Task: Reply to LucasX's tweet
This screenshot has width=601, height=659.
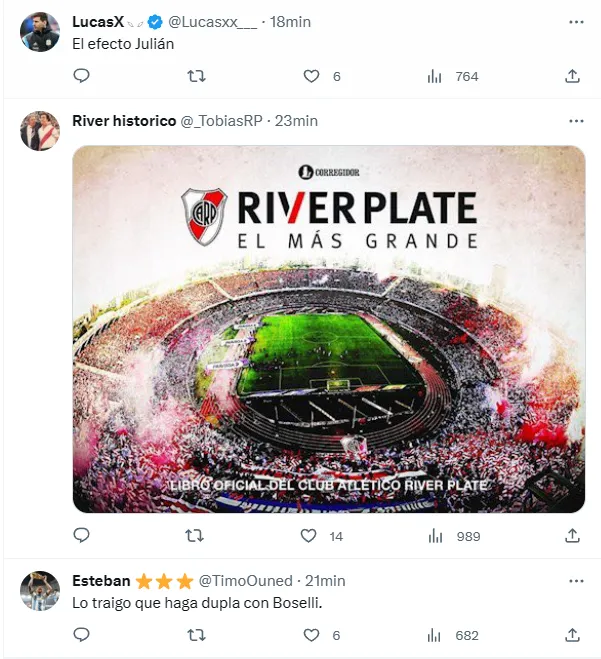Action: click(x=82, y=76)
